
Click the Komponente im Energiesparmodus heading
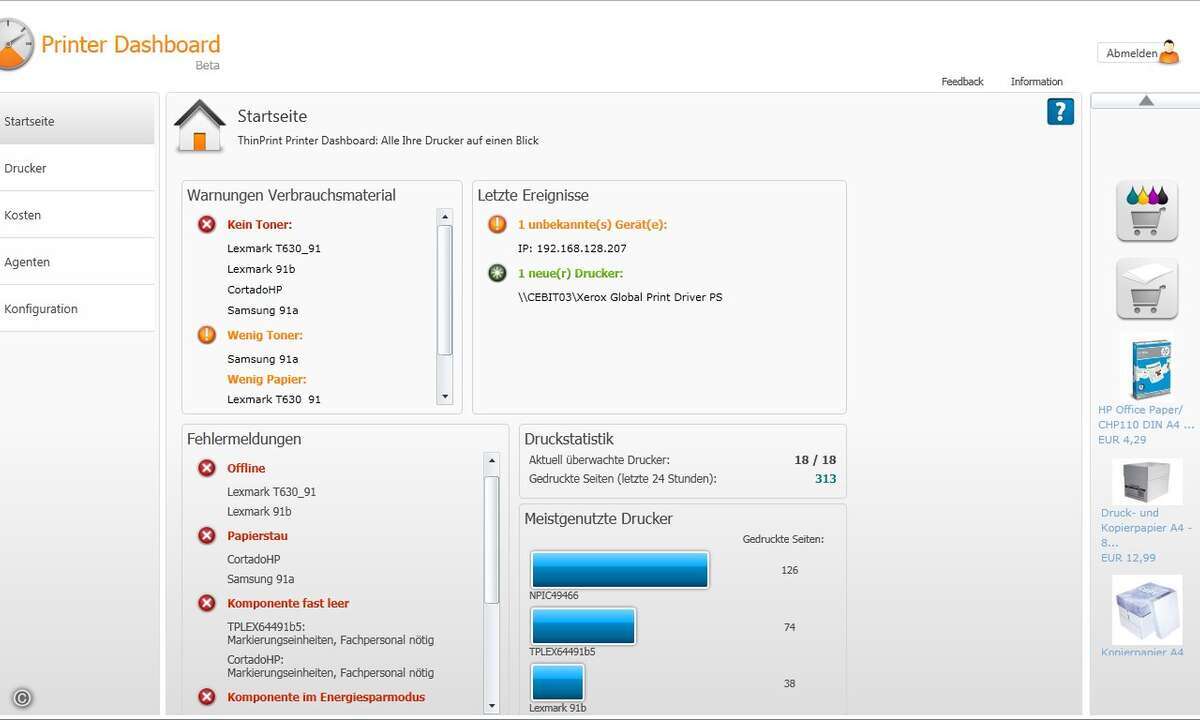(x=326, y=697)
